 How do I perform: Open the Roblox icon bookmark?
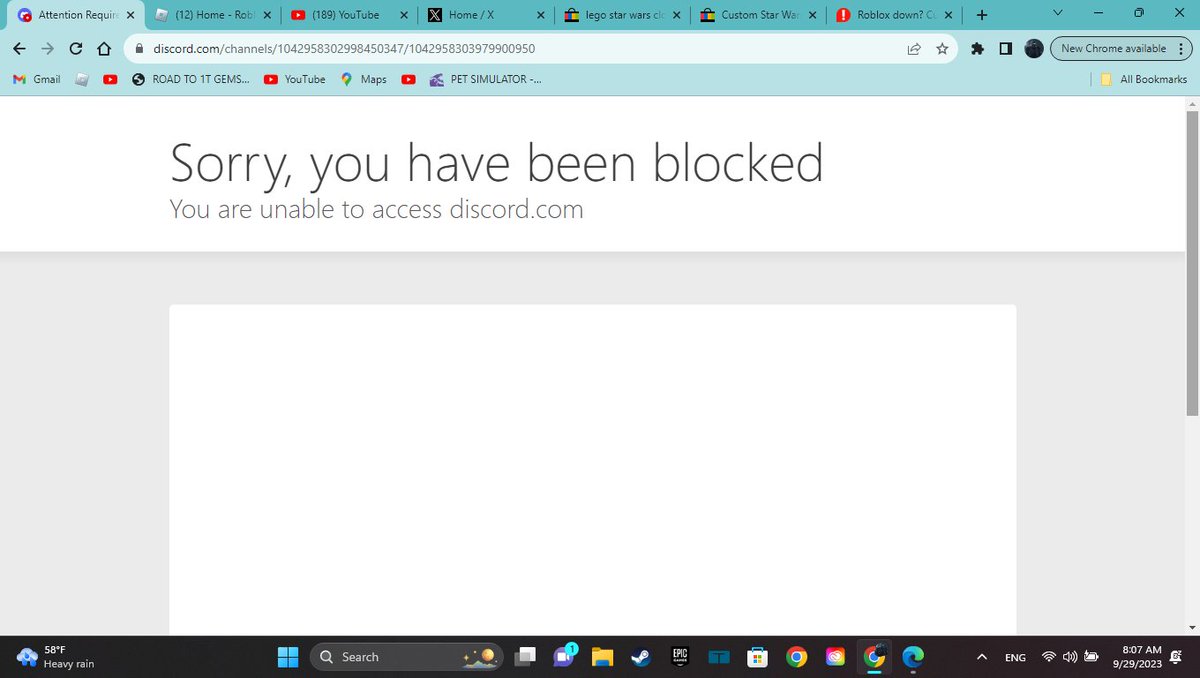click(x=82, y=79)
